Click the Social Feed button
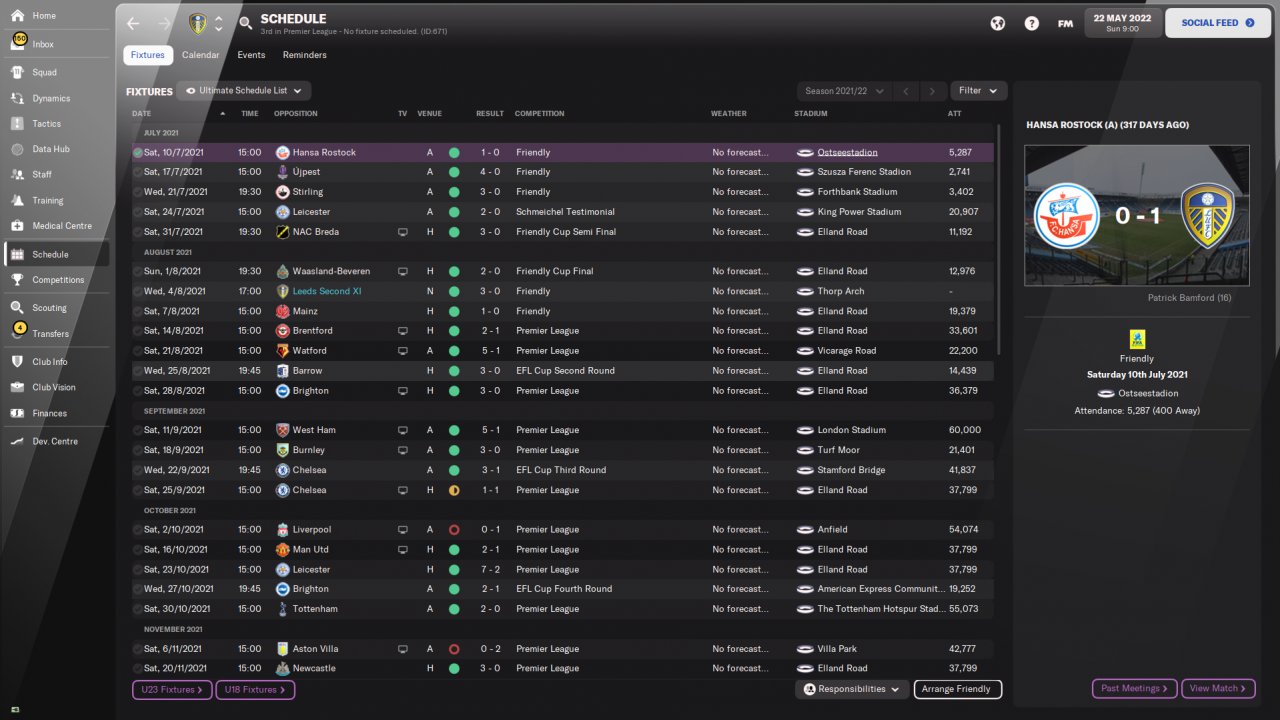 [1218, 23]
